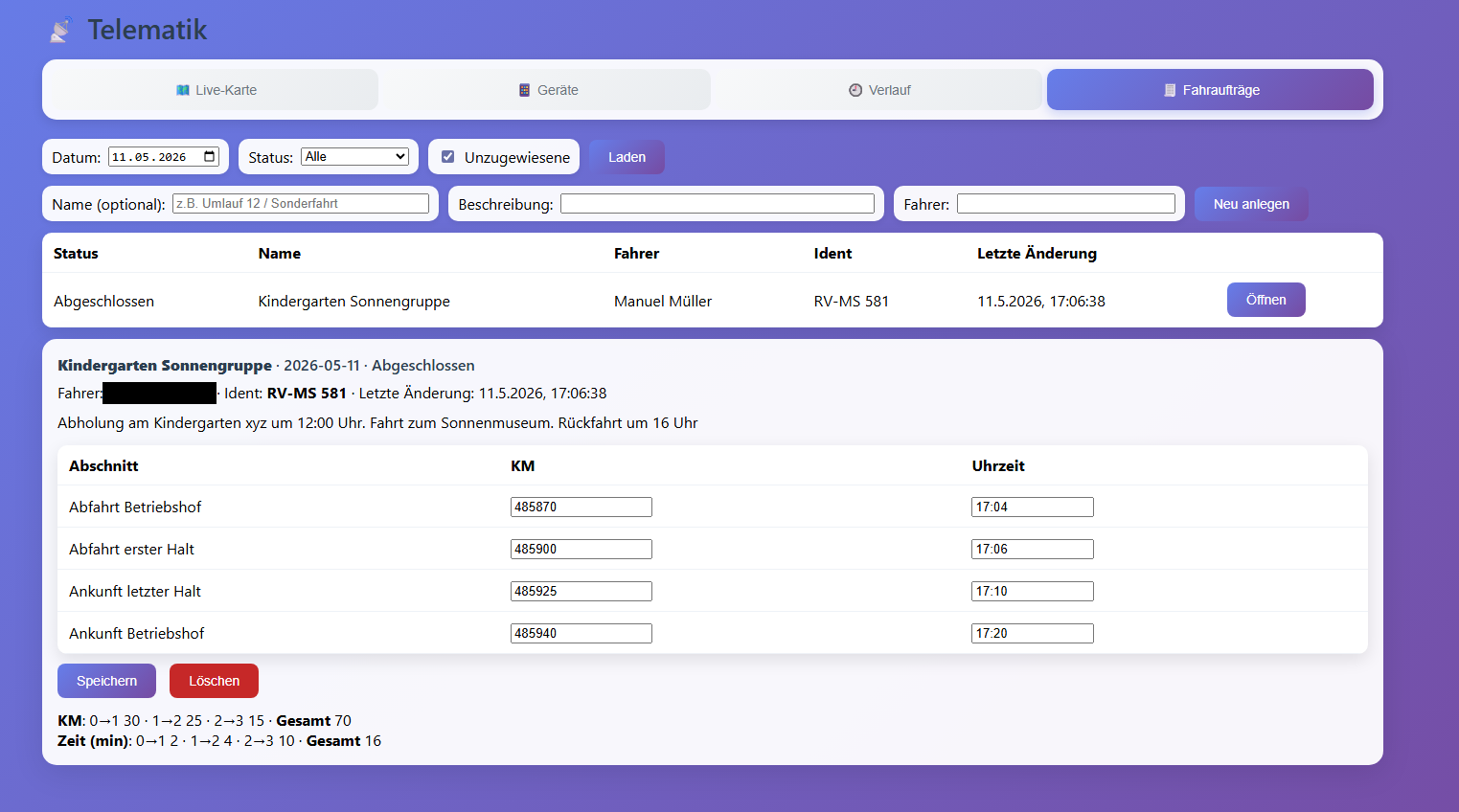This screenshot has height=812, width=1459.
Task: Switch to the Geräte tab
Action: [x=548, y=90]
